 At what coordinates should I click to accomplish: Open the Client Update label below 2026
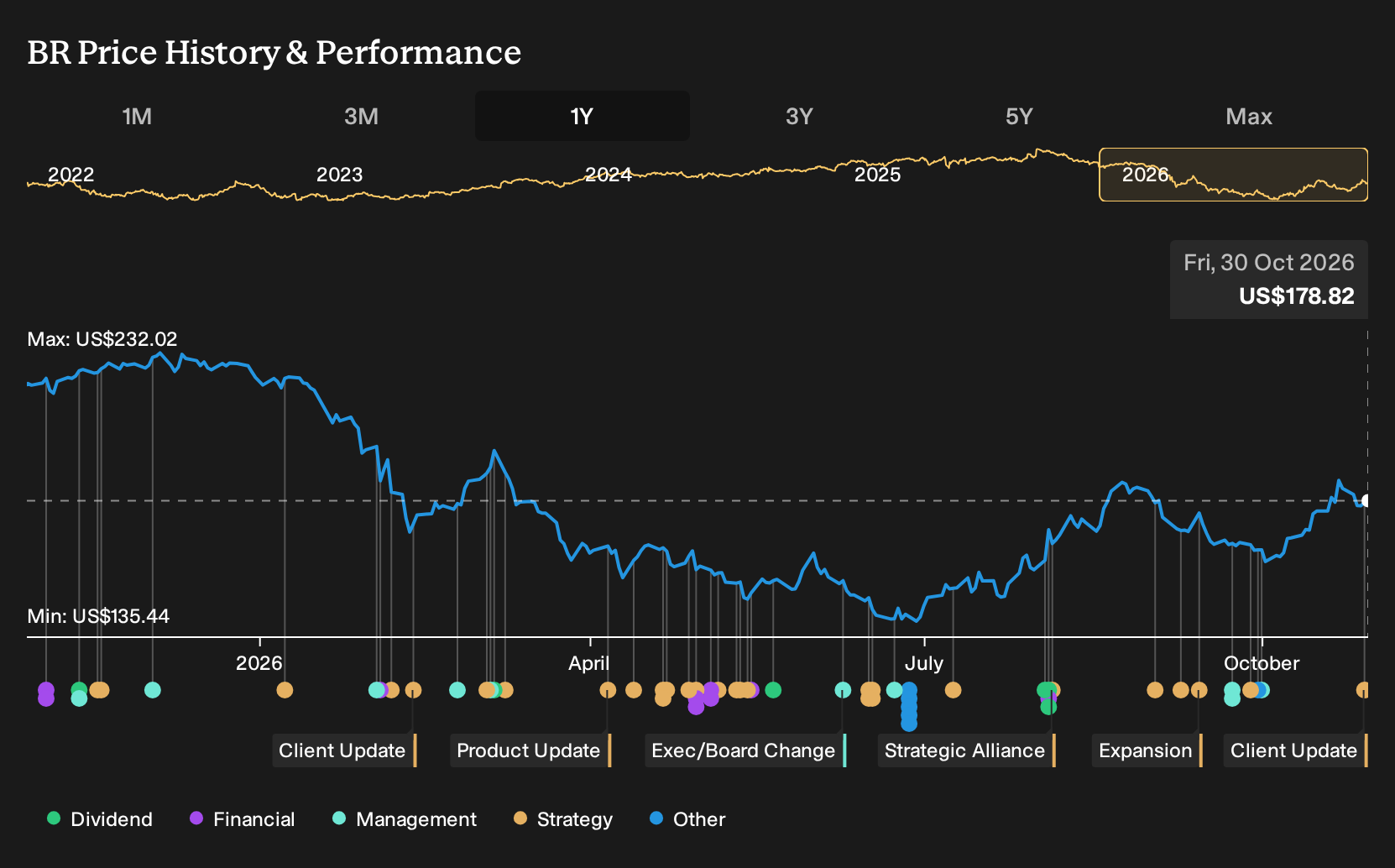344,750
